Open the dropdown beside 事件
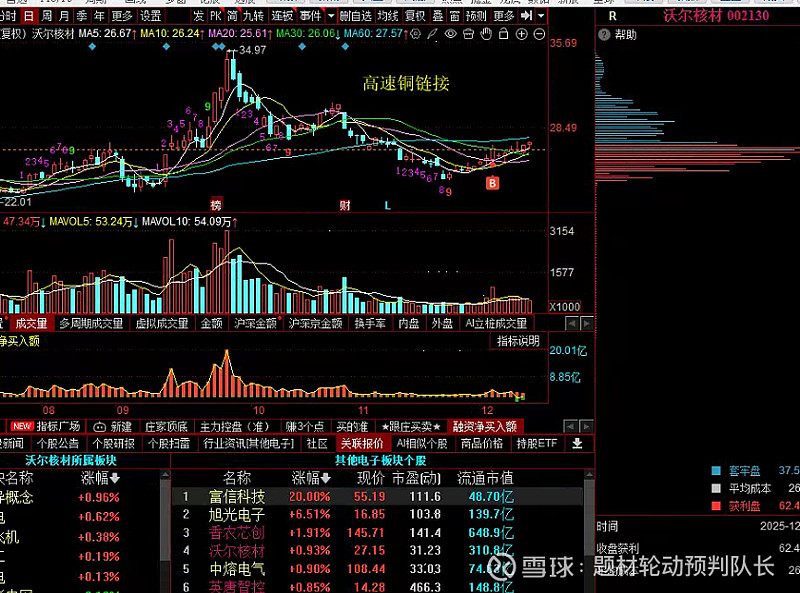 pyautogui.click(x=331, y=16)
